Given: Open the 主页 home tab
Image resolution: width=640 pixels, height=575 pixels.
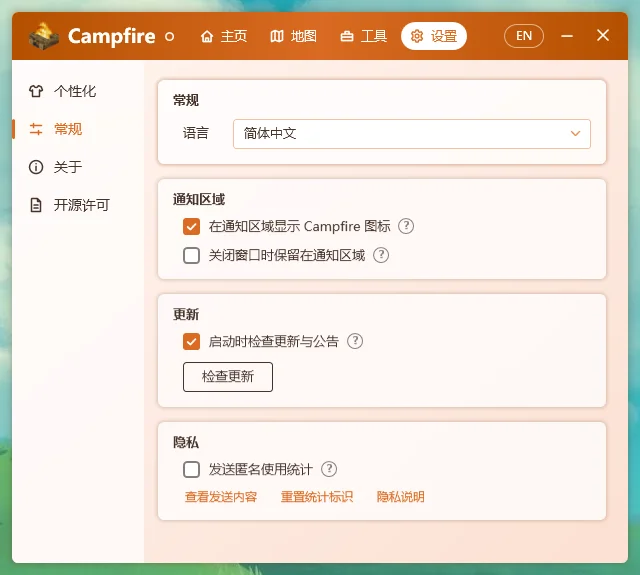Looking at the screenshot, I should [x=224, y=36].
